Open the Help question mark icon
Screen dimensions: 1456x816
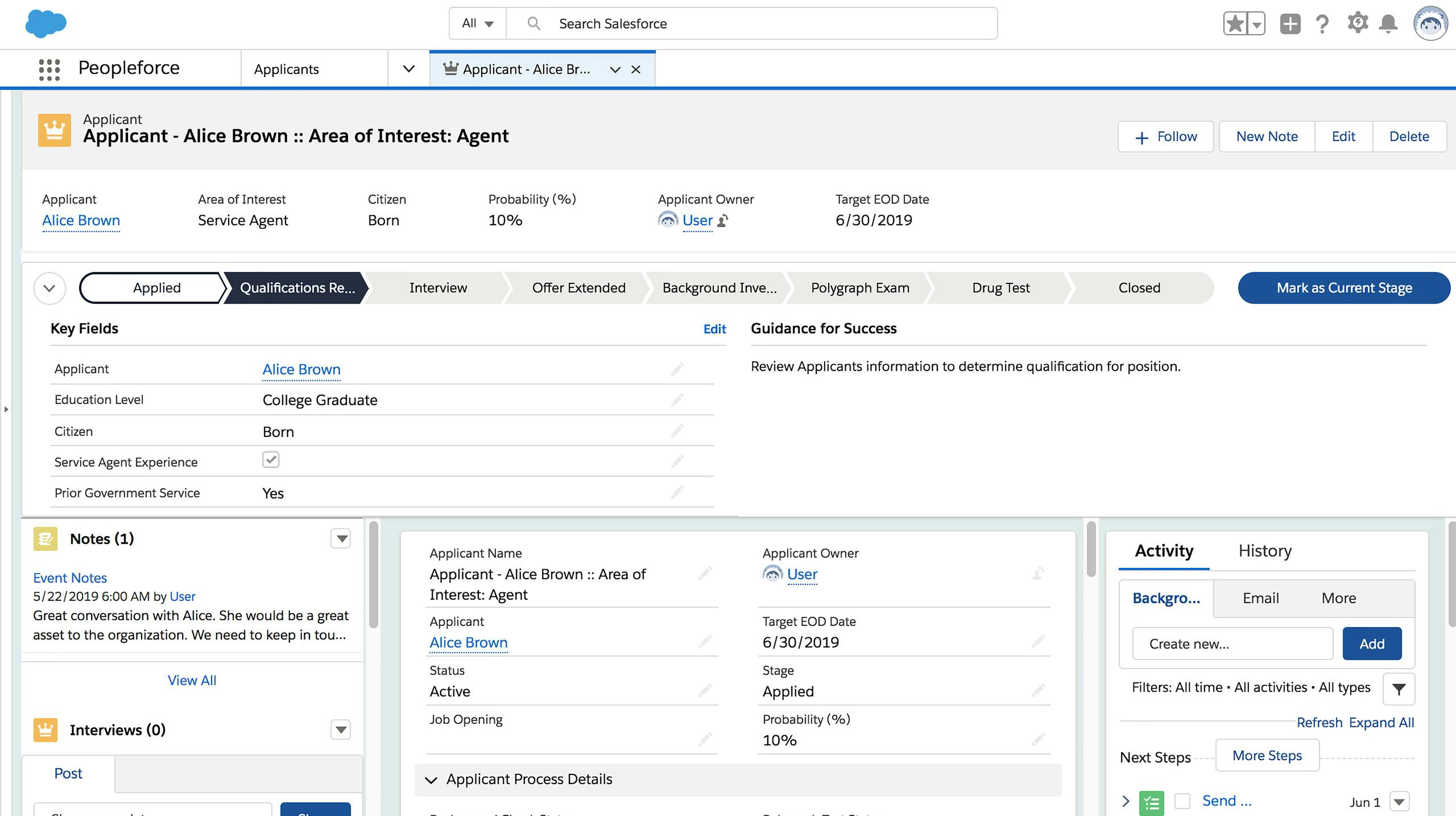tap(1322, 24)
